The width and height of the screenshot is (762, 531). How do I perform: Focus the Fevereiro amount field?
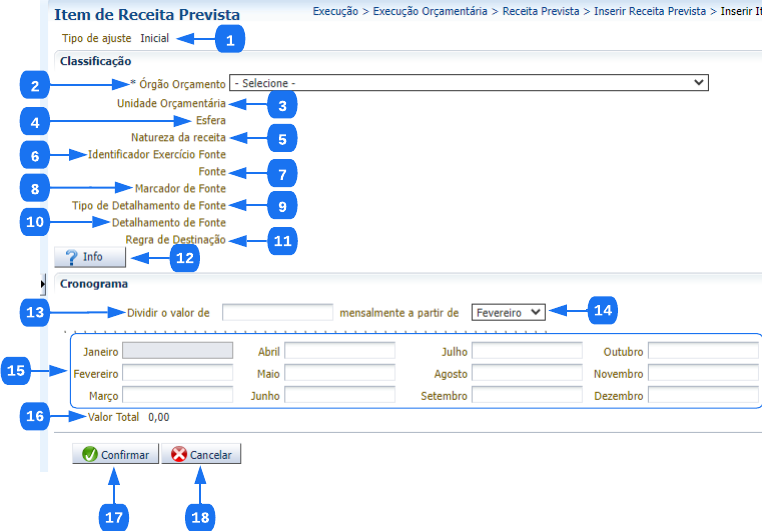click(177, 373)
